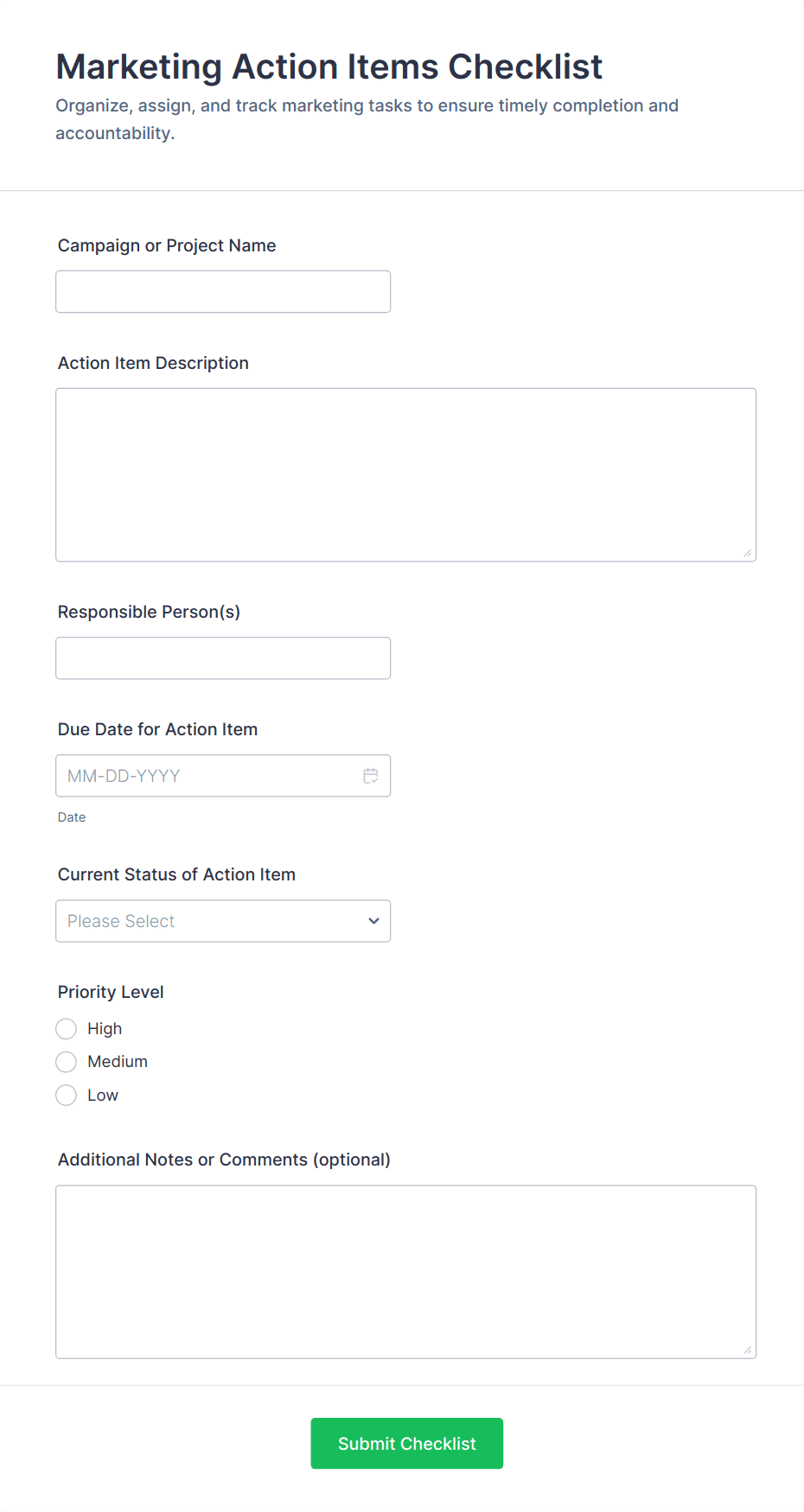Select the Medium priority radio button
804x1512 pixels.
pyautogui.click(x=66, y=1061)
